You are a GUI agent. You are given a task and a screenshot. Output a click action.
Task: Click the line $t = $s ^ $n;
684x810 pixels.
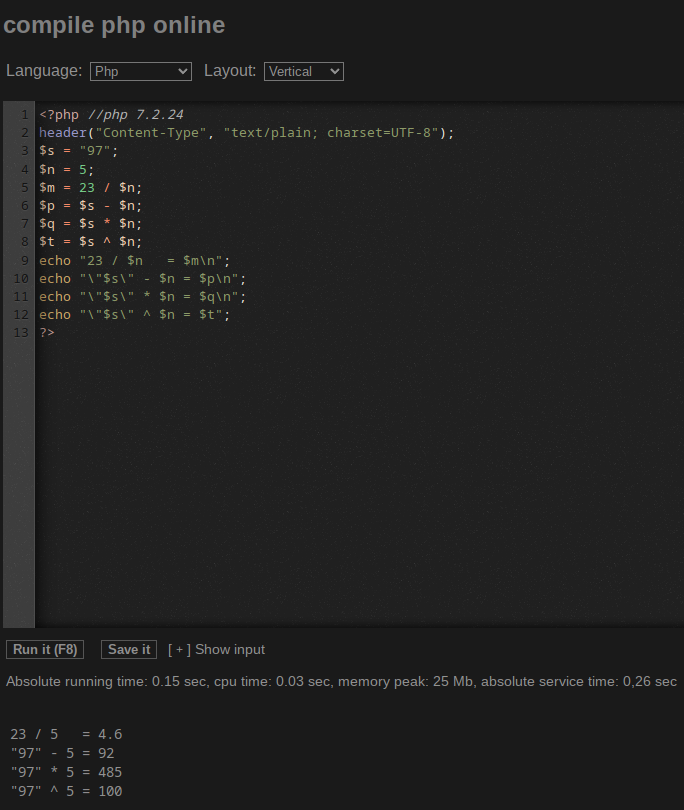point(90,242)
